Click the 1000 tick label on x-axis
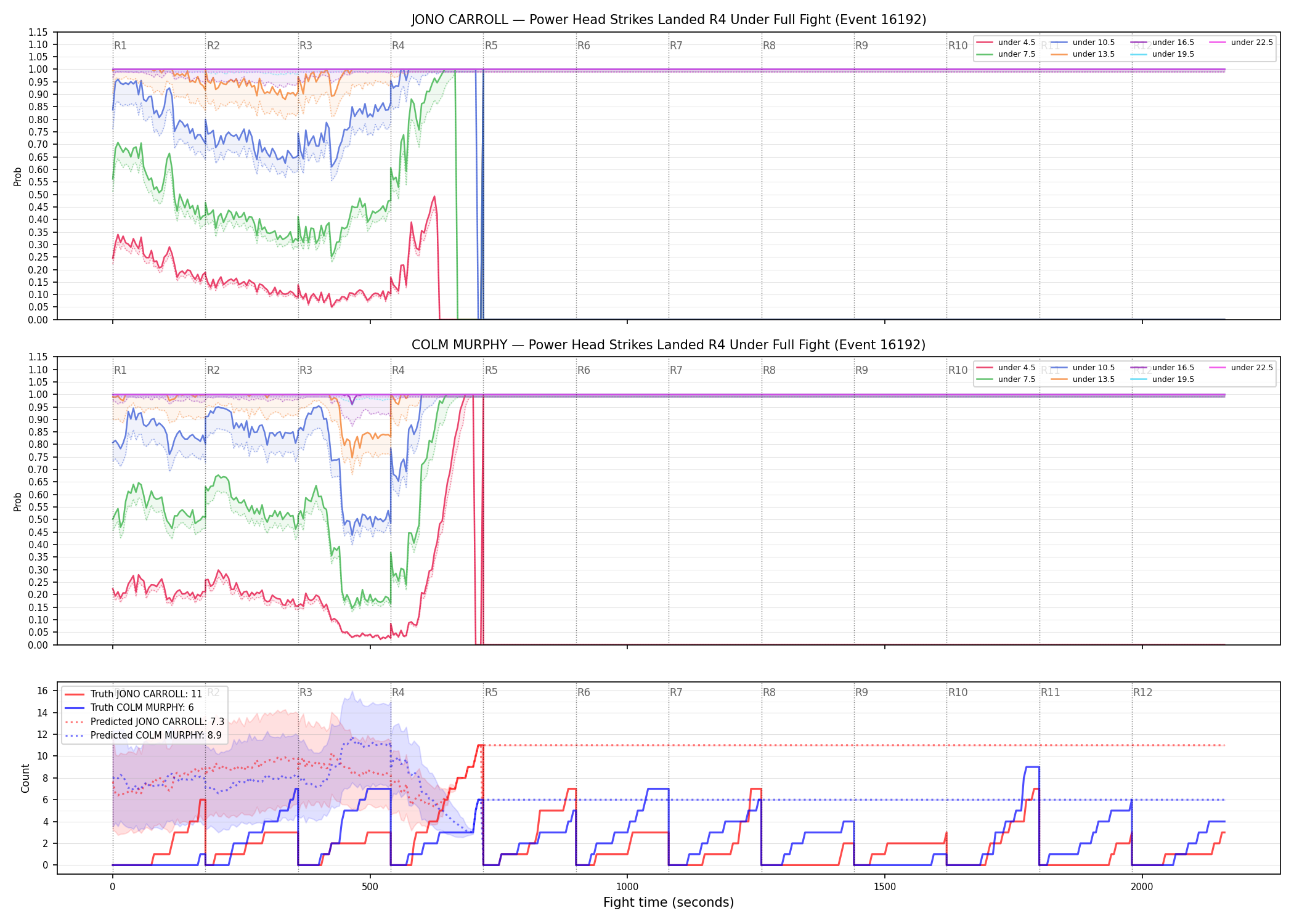The width and height of the screenshot is (1294, 924). pos(627,887)
